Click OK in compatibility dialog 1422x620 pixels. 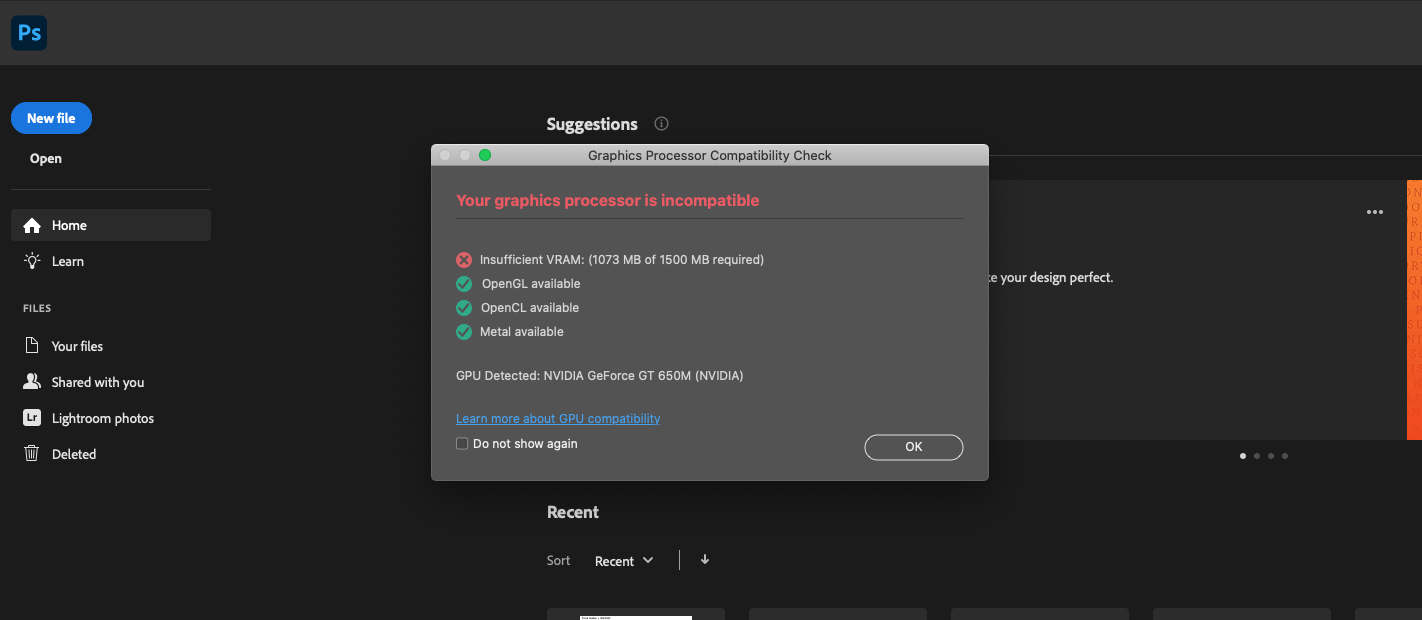click(x=914, y=447)
